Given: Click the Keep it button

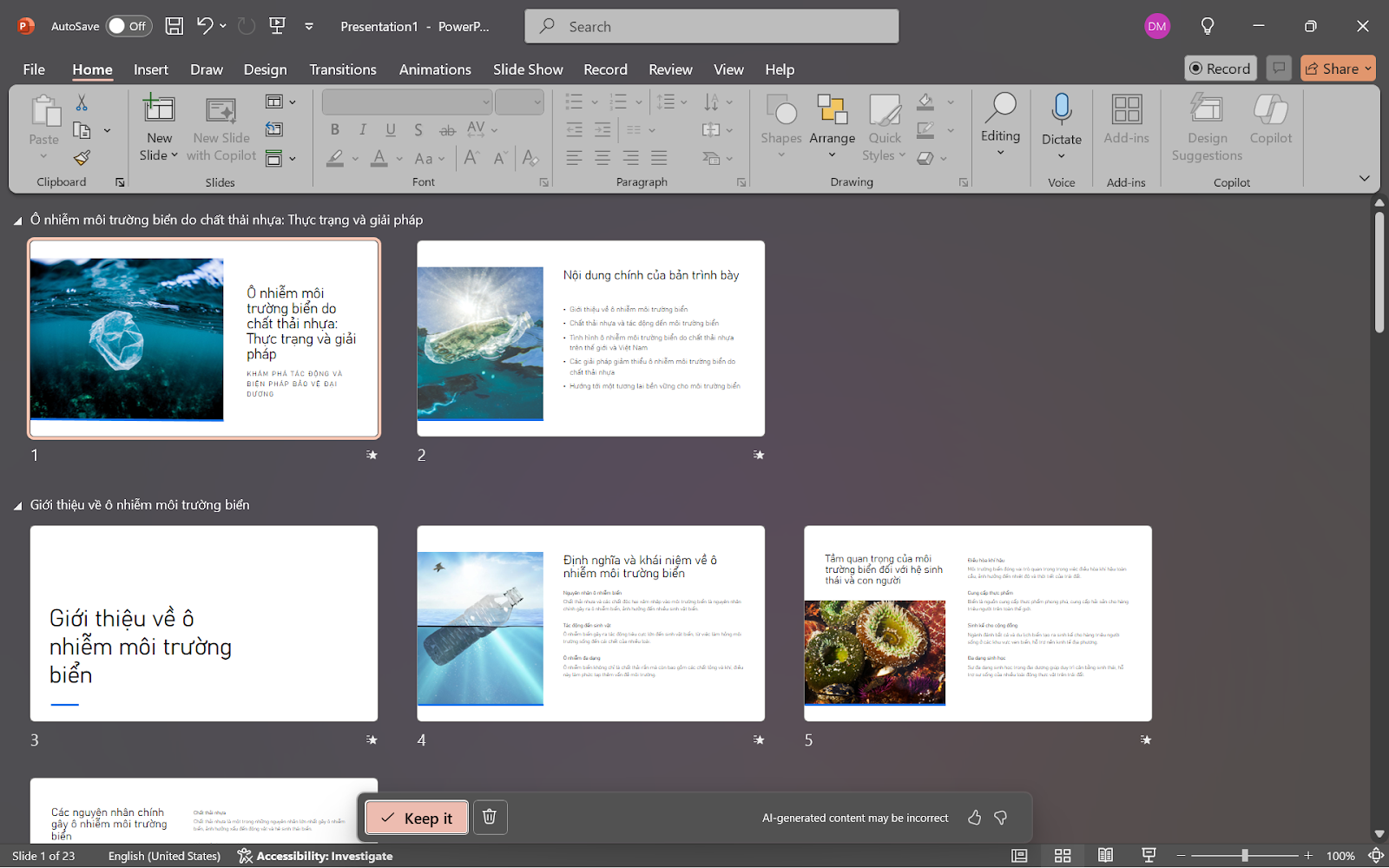Looking at the screenshot, I should point(417,818).
